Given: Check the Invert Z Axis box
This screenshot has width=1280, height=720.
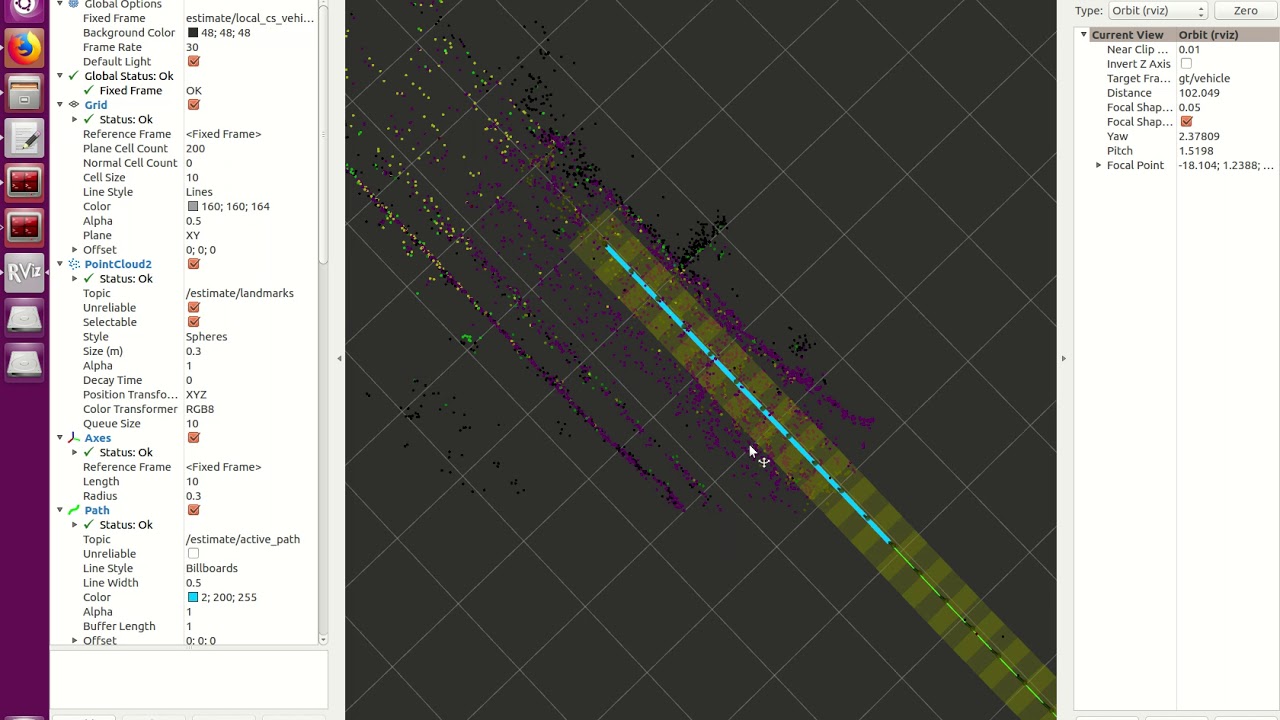Looking at the screenshot, I should point(1186,64).
